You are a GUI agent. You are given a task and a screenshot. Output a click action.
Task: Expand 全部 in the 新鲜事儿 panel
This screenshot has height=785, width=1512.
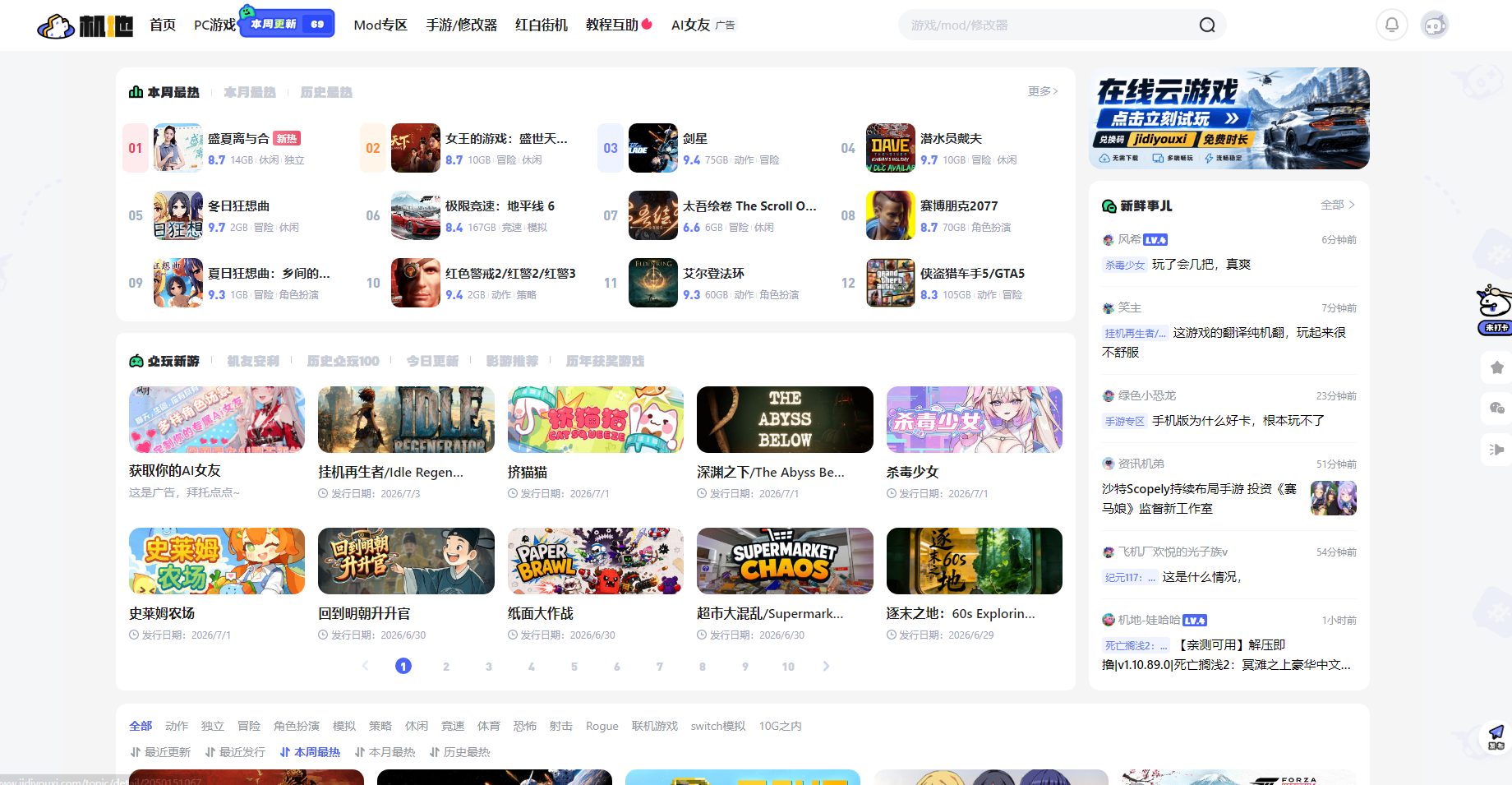click(x=1338, y=205)
